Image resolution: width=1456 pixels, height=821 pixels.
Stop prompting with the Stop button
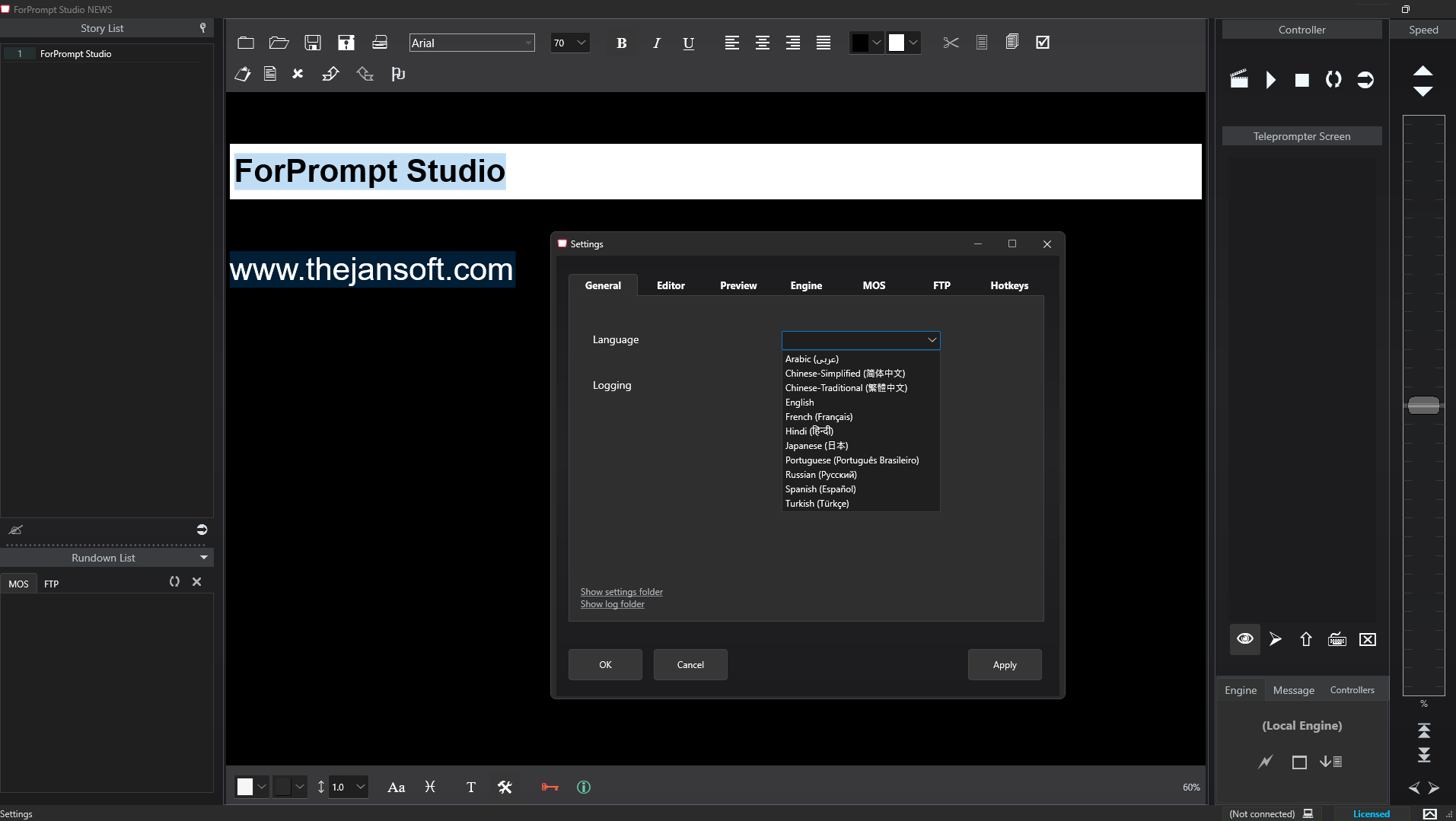click(x=1302, y=80)
